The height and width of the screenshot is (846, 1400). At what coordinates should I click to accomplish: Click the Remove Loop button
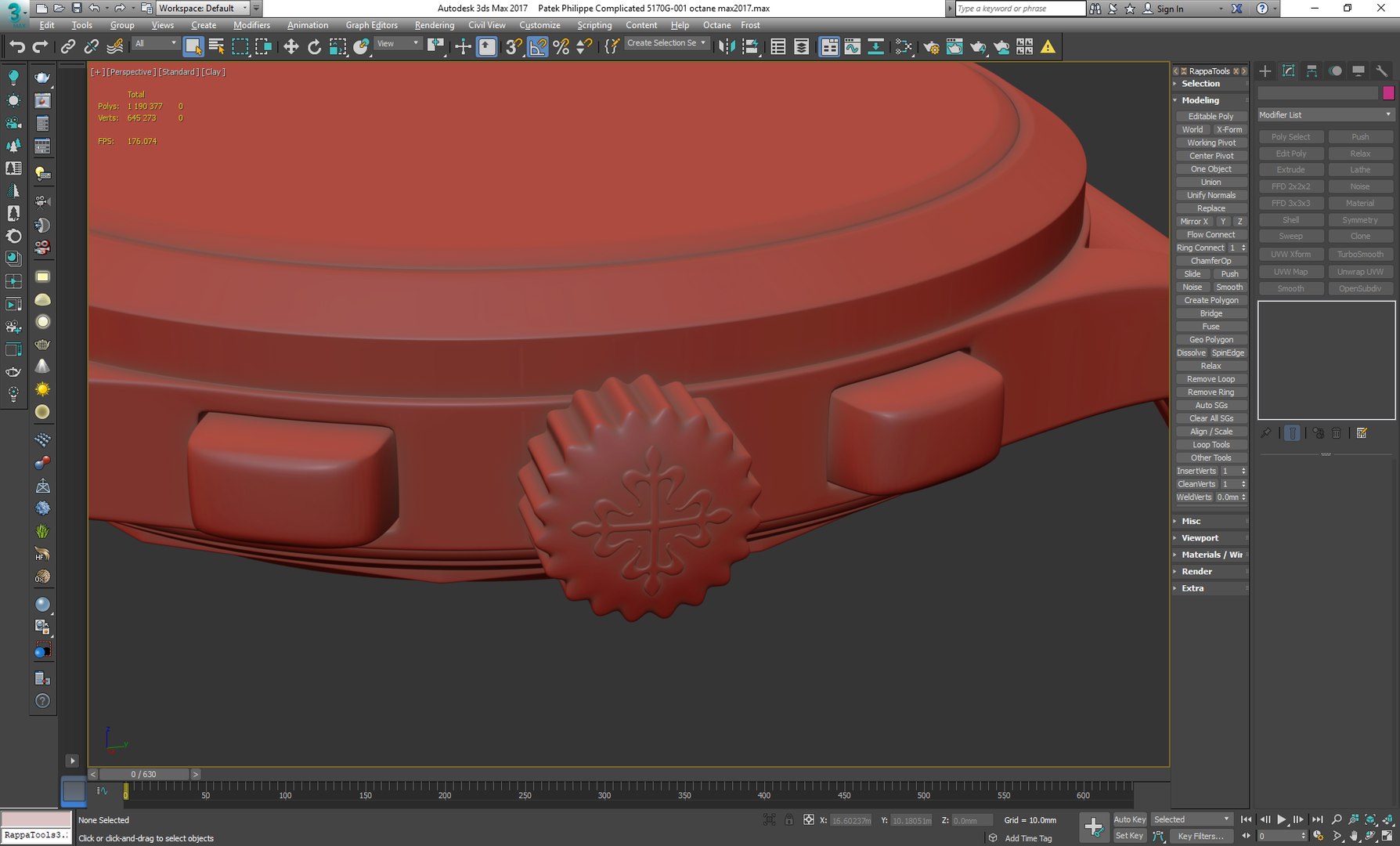(x=1211, y=379)
